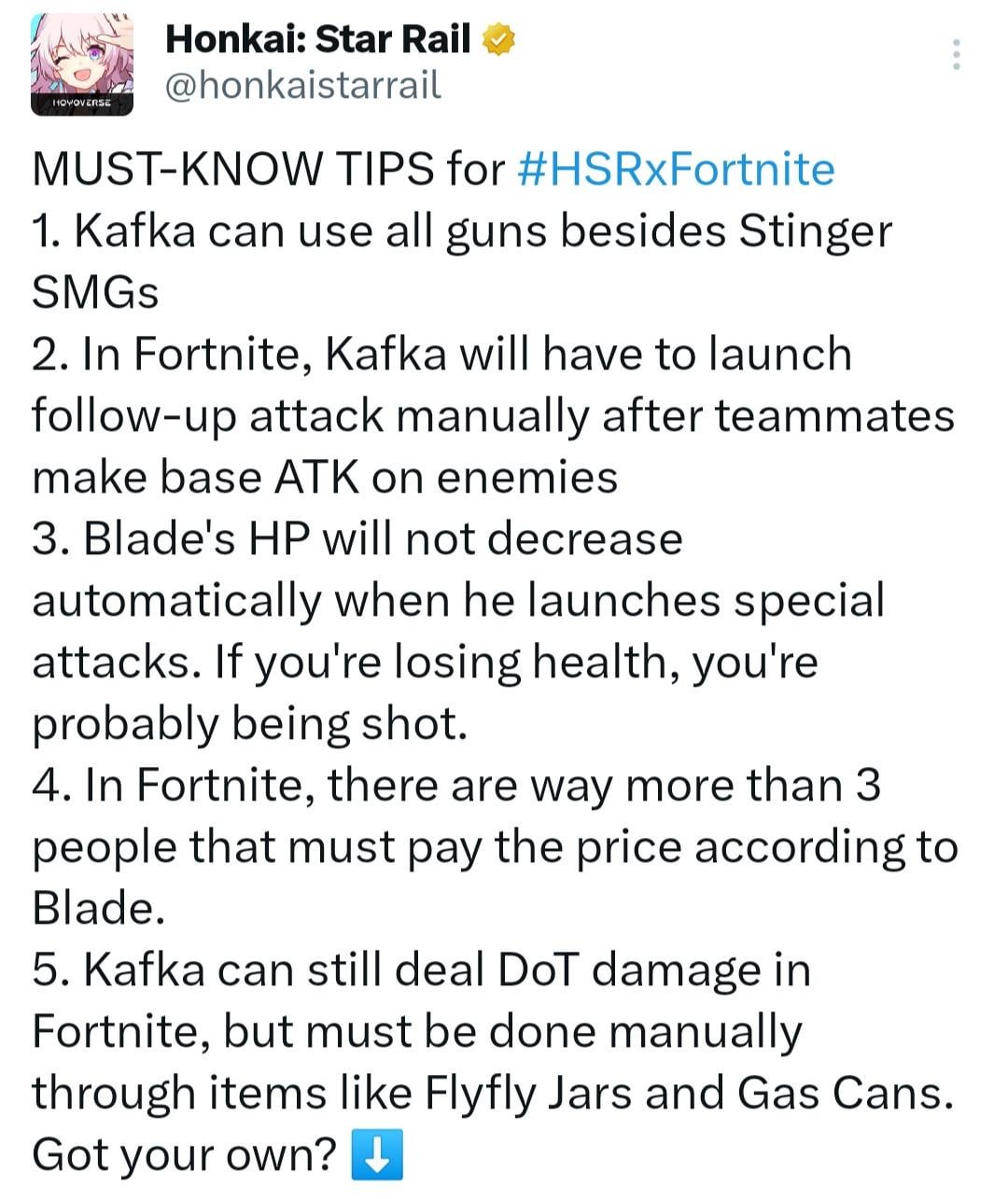This screenshot has height=1199, width=1008.
Task: Click the phrase "make base ATK on enemies"
Action: coord(325,477)
